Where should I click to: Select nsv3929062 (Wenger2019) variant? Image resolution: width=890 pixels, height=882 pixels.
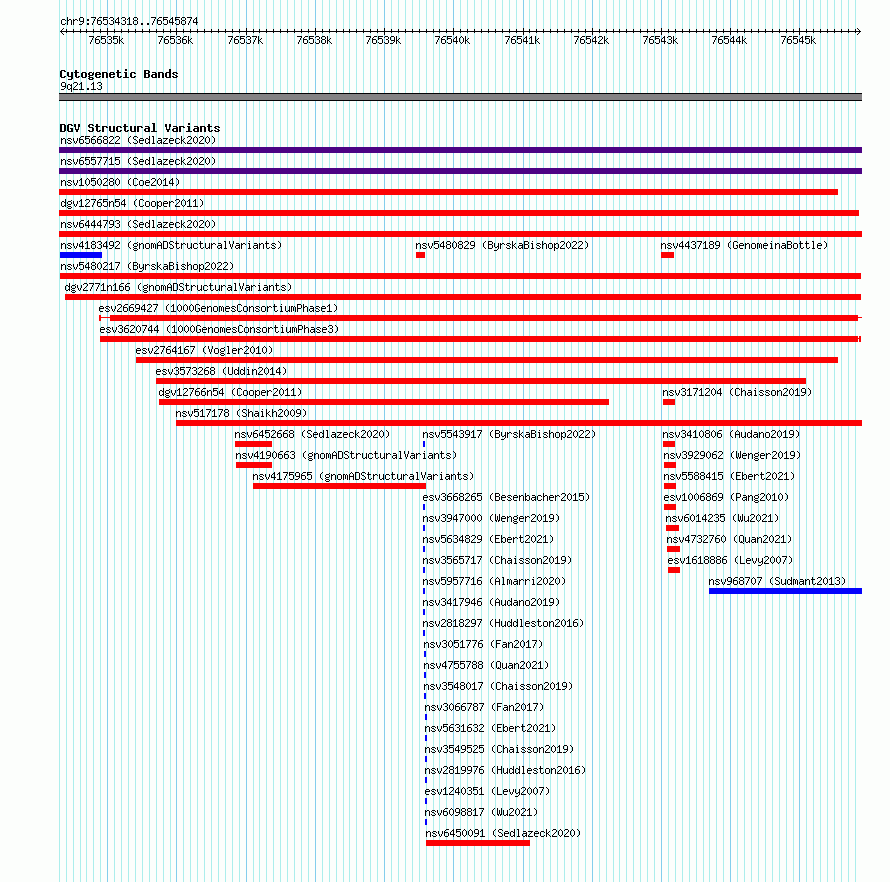tap(732, 455)
